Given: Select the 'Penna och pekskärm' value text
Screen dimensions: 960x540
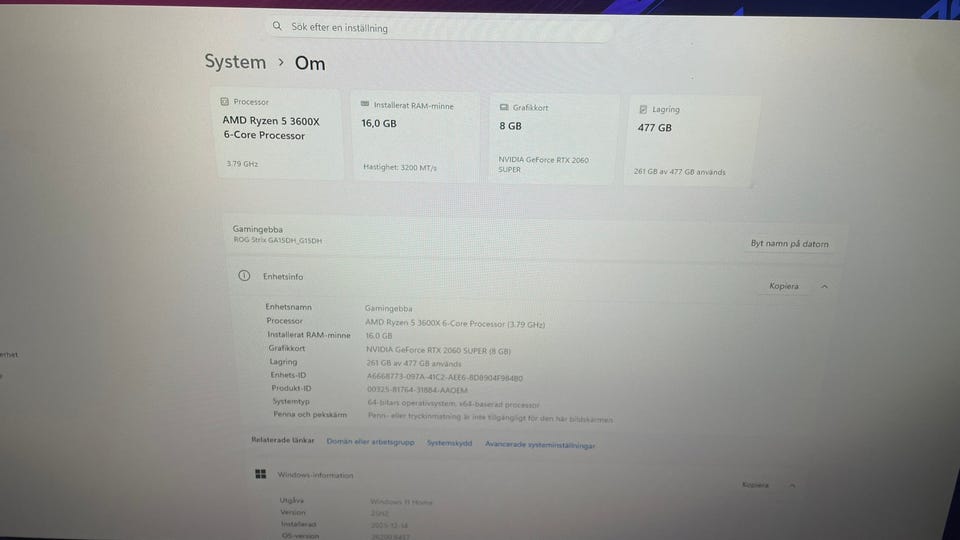Looking at the screenshot, I should tap(490, 418).
